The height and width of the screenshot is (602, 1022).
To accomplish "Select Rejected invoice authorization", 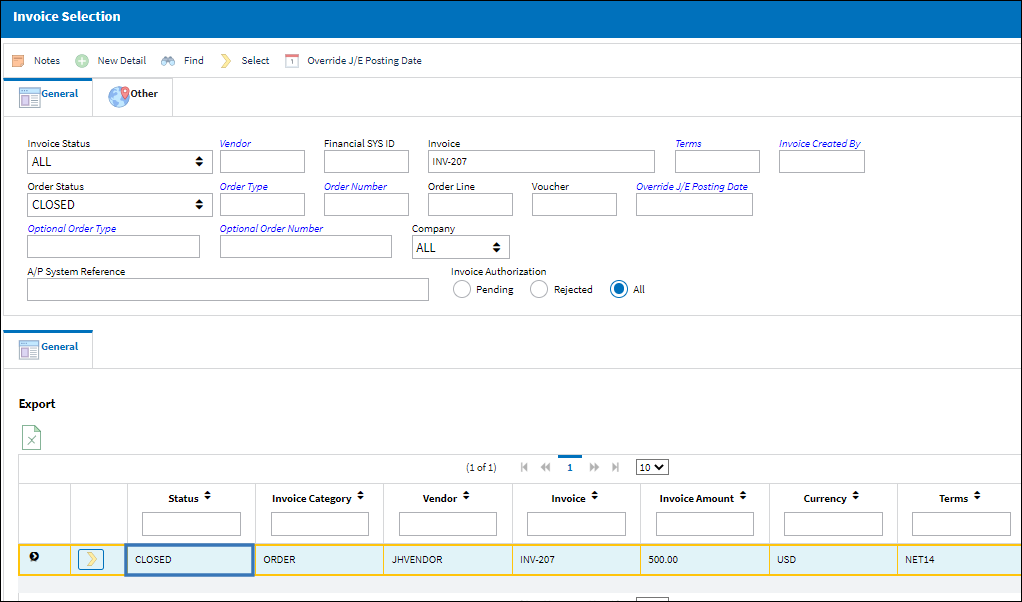I will pyautogui.click(x=538, y=289).
